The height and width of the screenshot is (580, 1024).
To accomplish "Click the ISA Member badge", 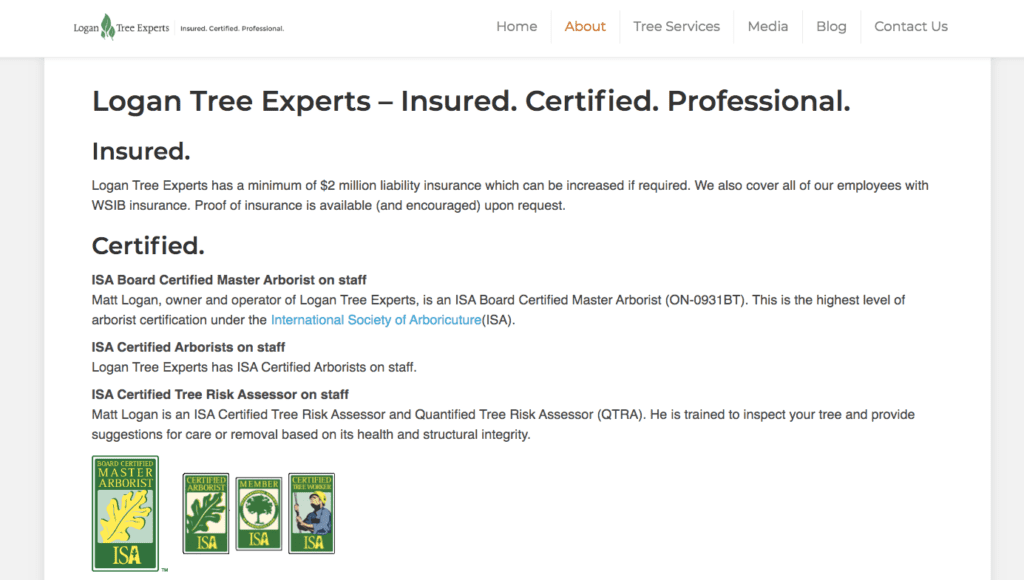I will tap(259, 514).
